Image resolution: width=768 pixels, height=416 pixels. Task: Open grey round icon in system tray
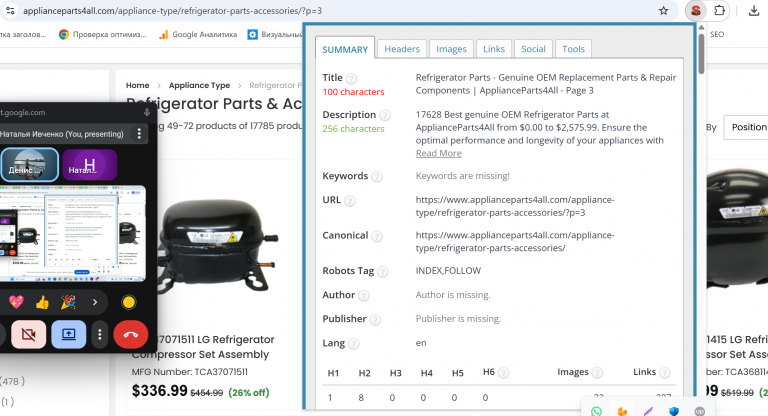[700, 411]
